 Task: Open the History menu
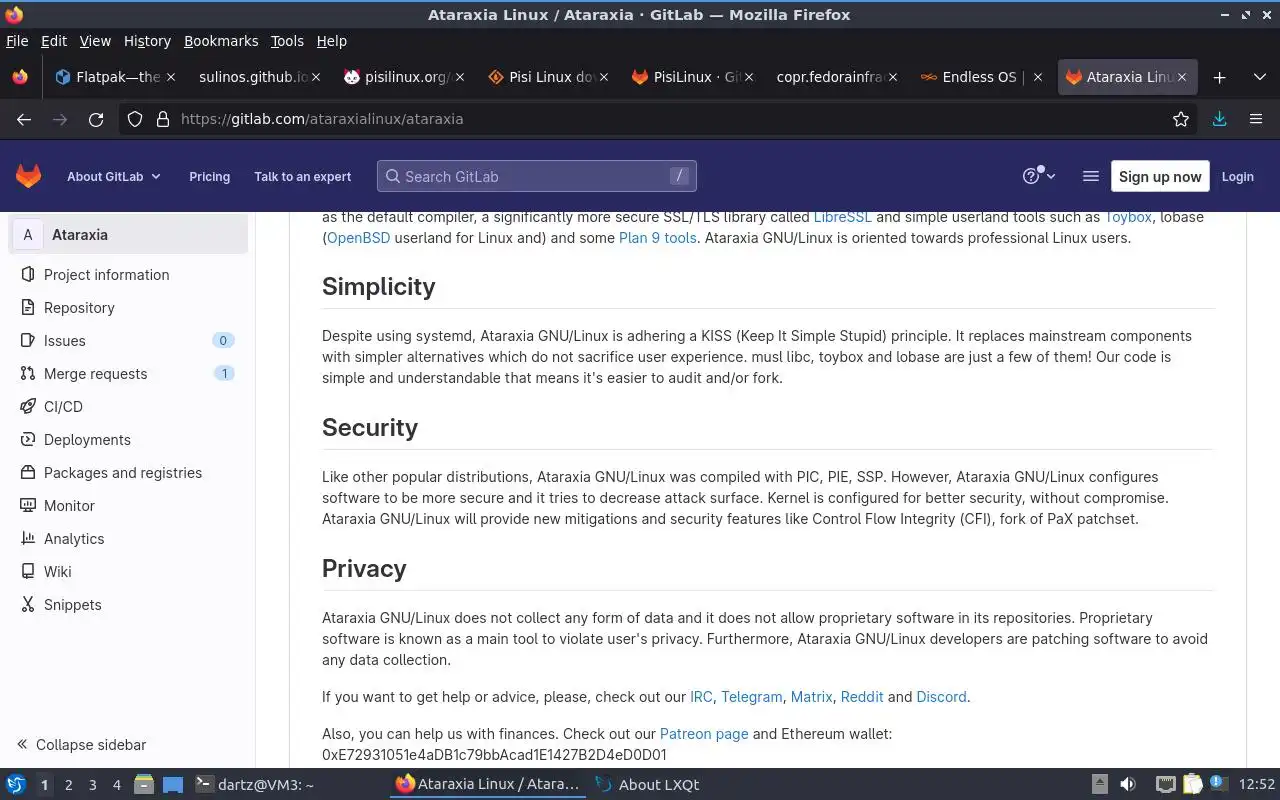(147, 41)
